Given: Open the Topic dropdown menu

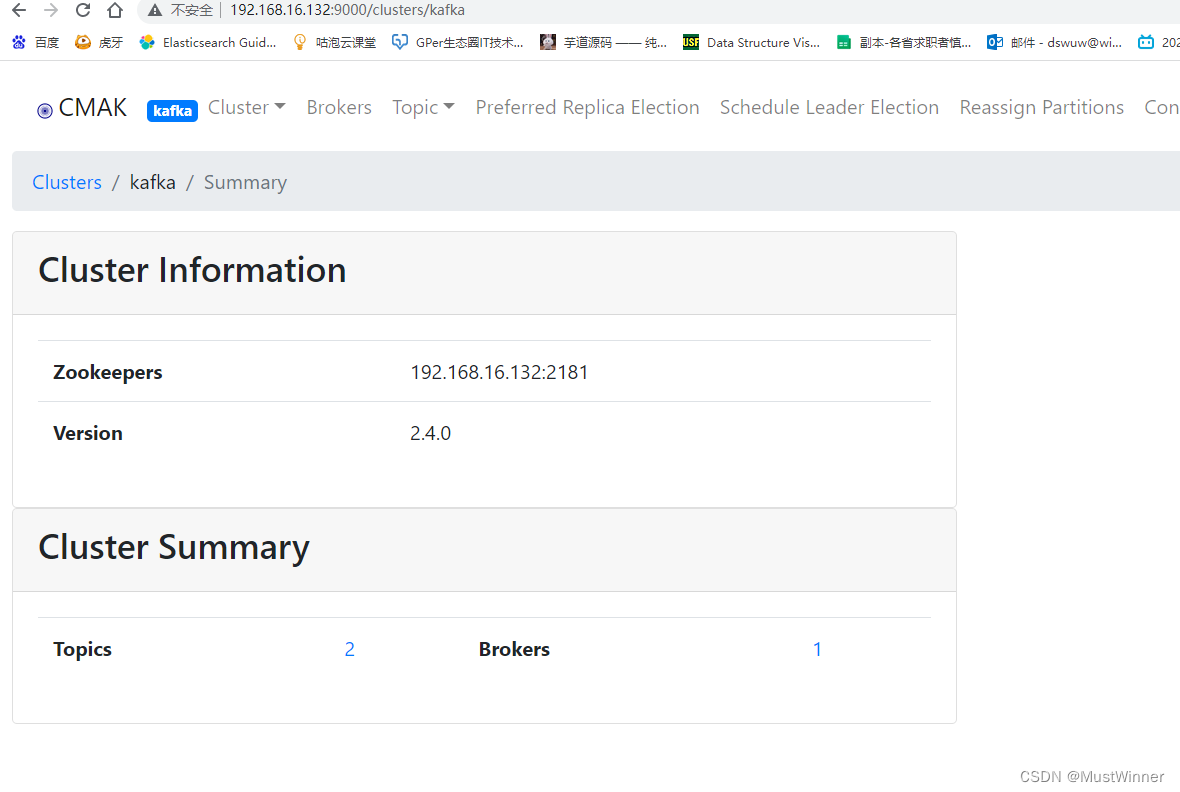Looking at the screenshot, I should [x=423, y=107].
